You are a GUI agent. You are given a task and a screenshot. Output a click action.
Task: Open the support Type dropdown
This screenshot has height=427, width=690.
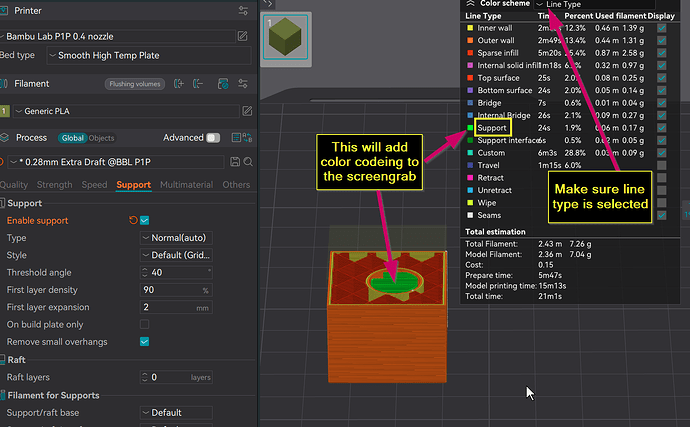(x=176, y=238)
